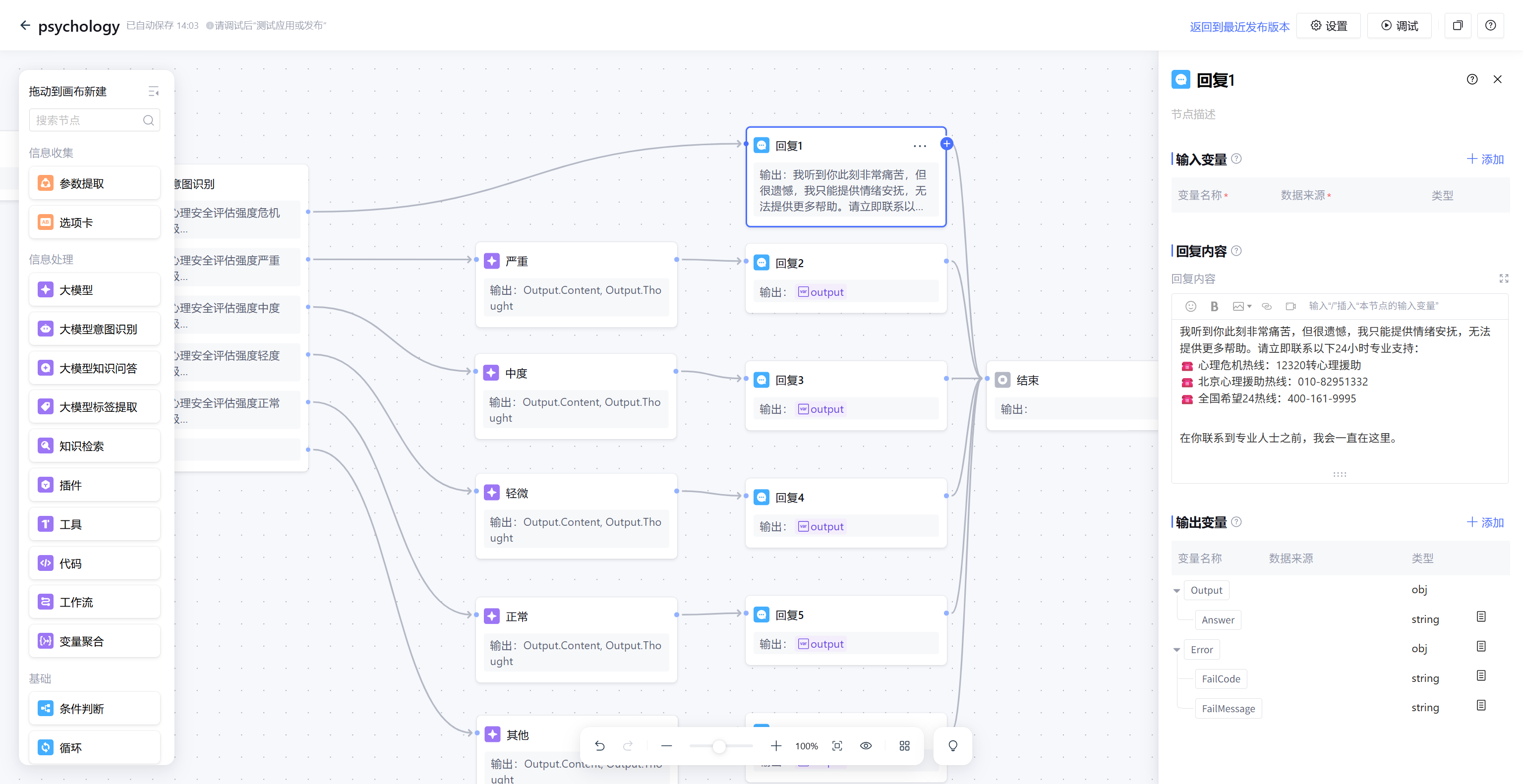Click the undo arrow in canvas toolbar
This screenshot has height=784, width=1523.
599,746
